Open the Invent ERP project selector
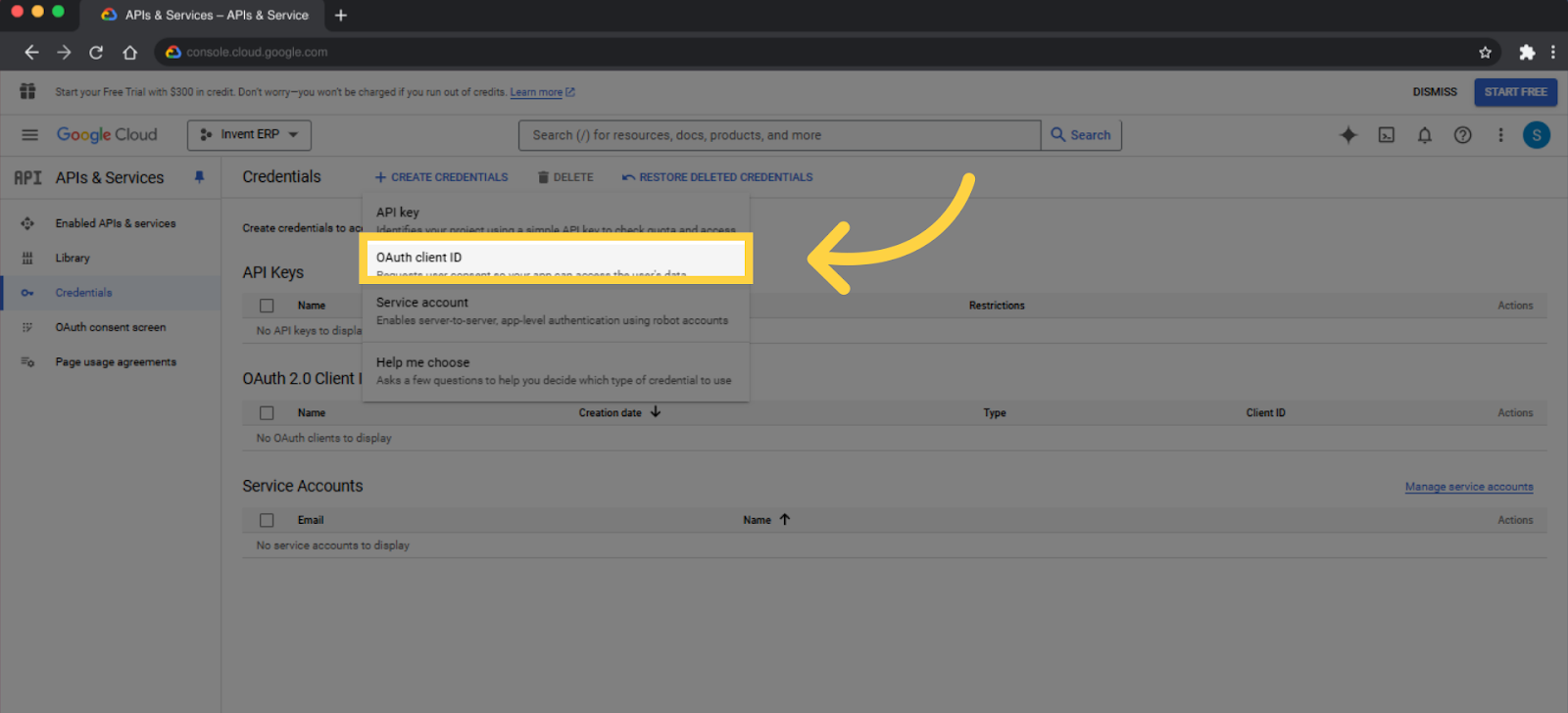This screenshot has width=1568, height=713. (249, 135)
